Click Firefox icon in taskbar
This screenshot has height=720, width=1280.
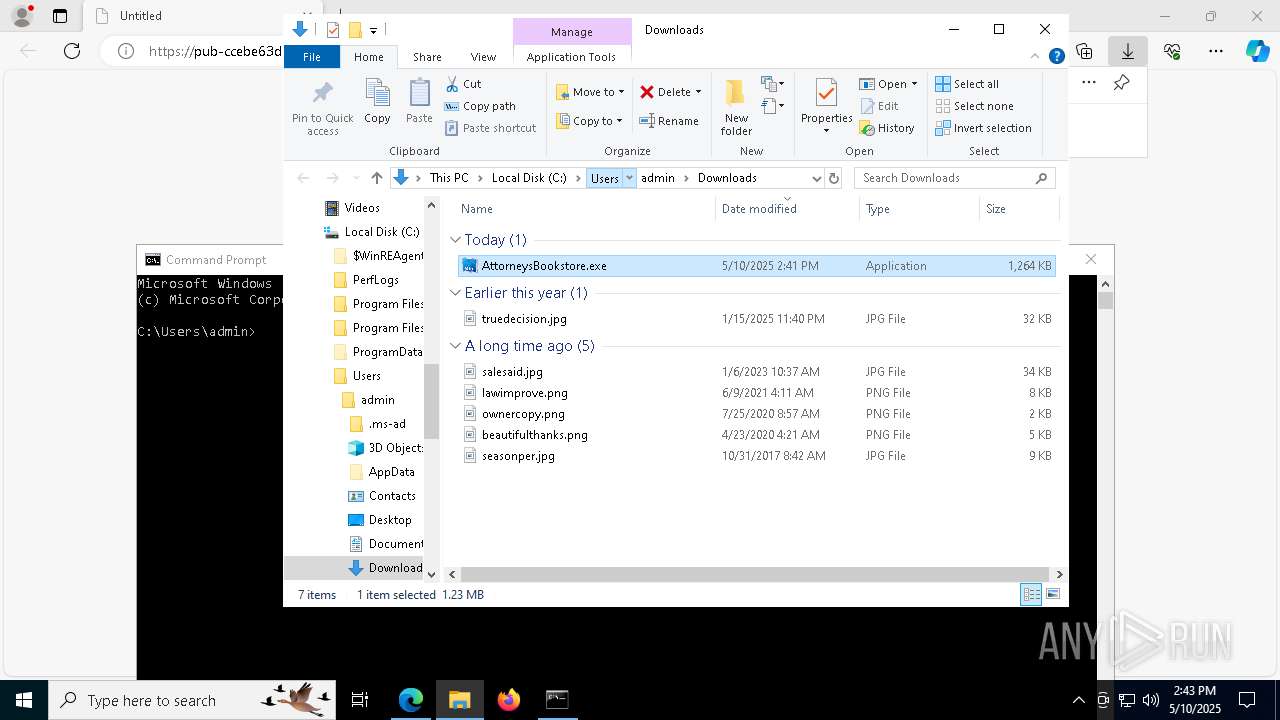tap(509, 700)
